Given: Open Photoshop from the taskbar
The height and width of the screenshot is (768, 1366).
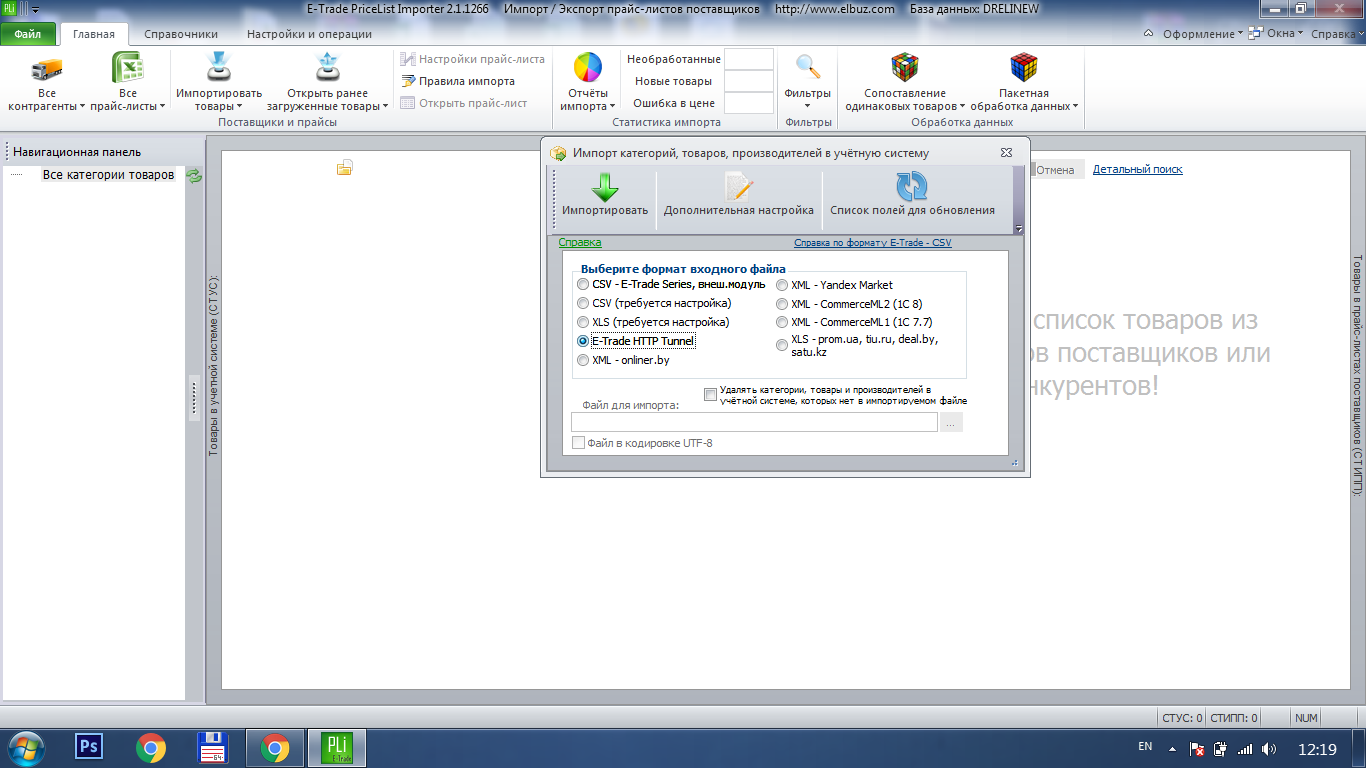Looking at the screenshot, I should [89, 747].
